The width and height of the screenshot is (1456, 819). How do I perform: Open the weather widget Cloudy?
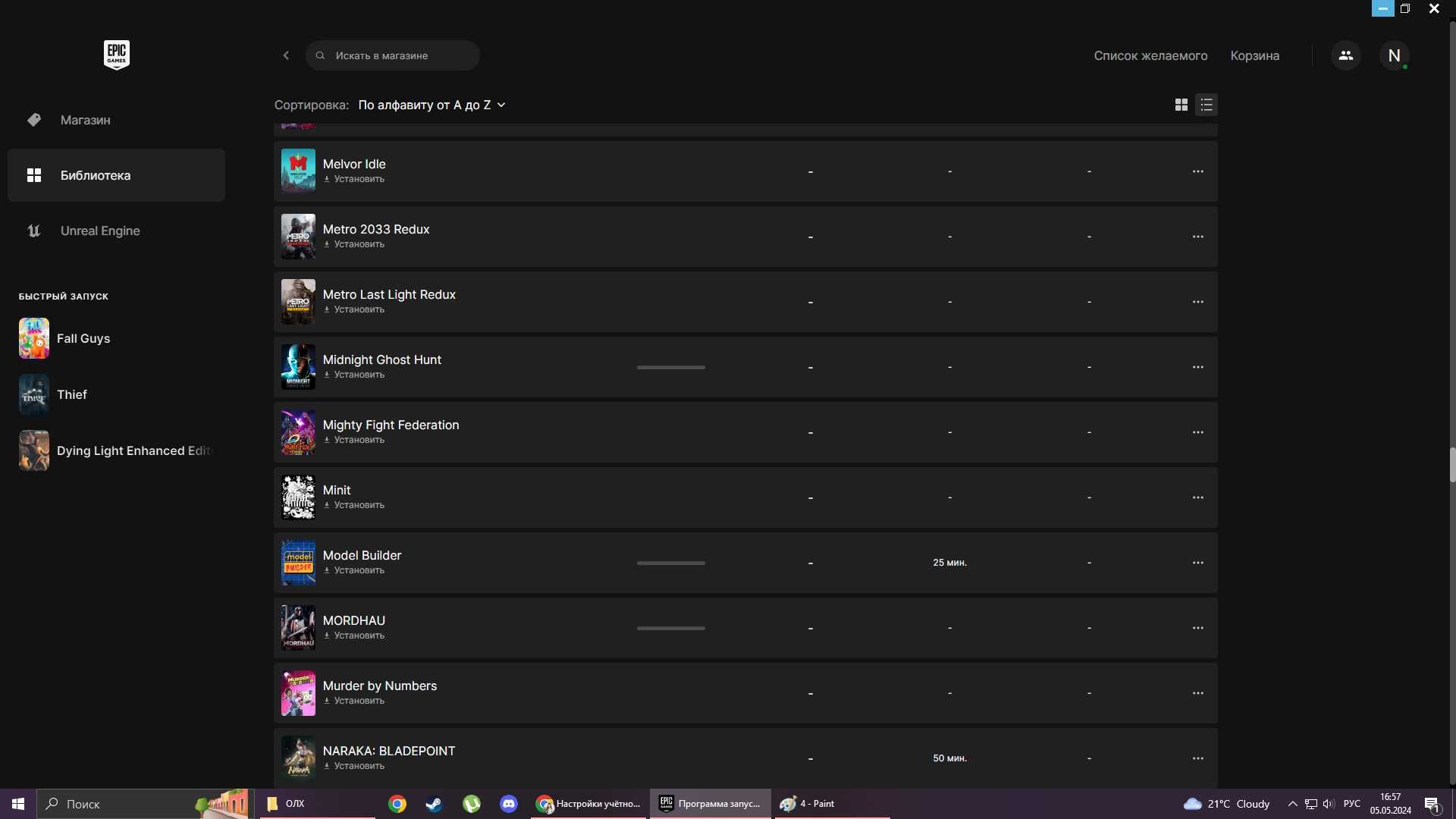click(x=1226, y=804)
